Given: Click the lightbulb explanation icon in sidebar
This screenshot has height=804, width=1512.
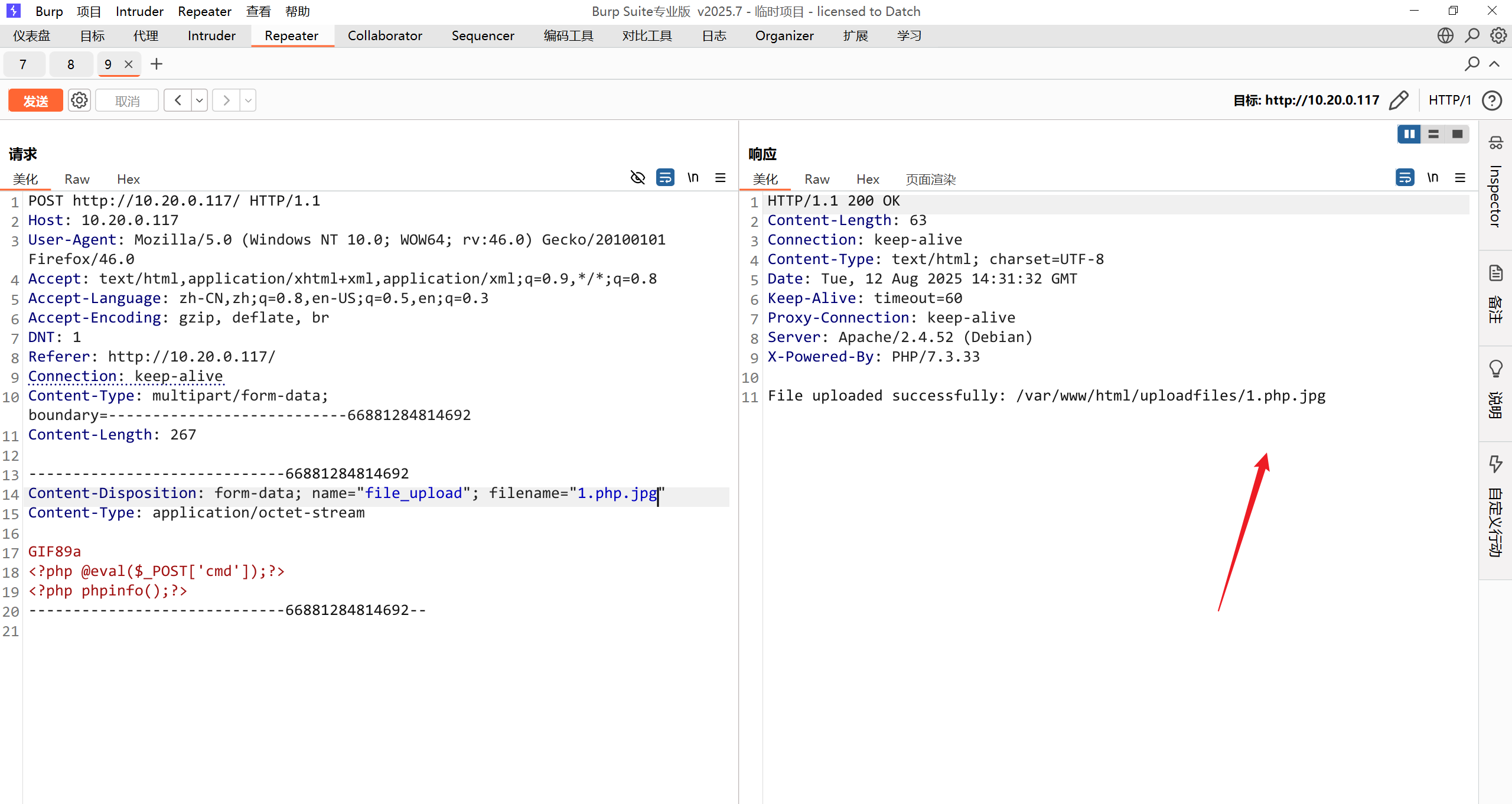Looking at the screenshot, I should pyautogui.click(x=1495, y=369).
